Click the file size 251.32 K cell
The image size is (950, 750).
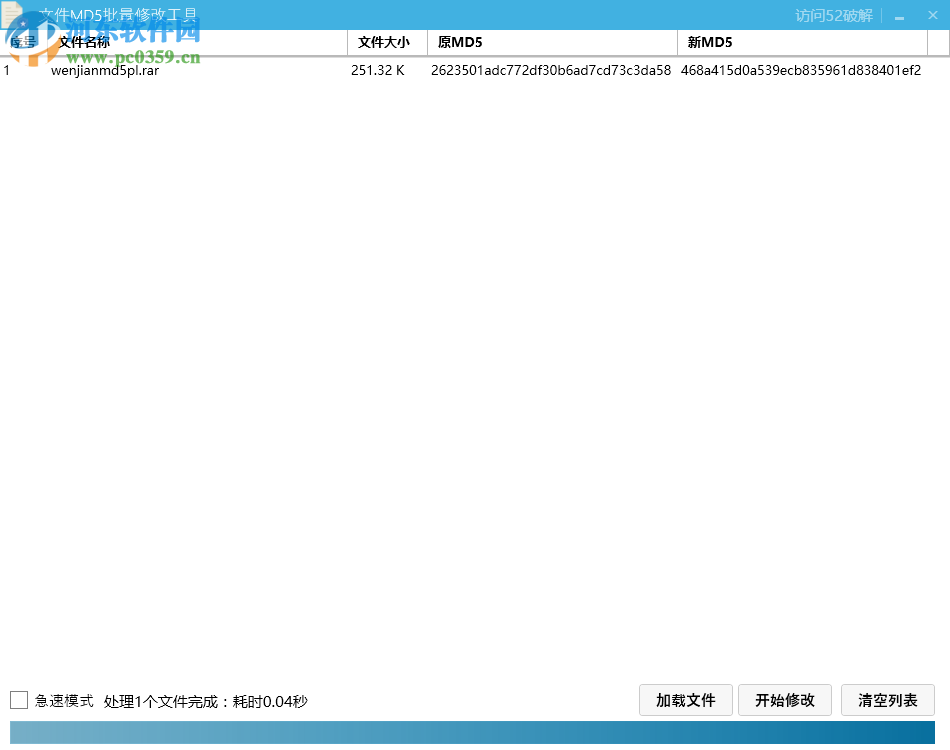click(x=377, y=71)
